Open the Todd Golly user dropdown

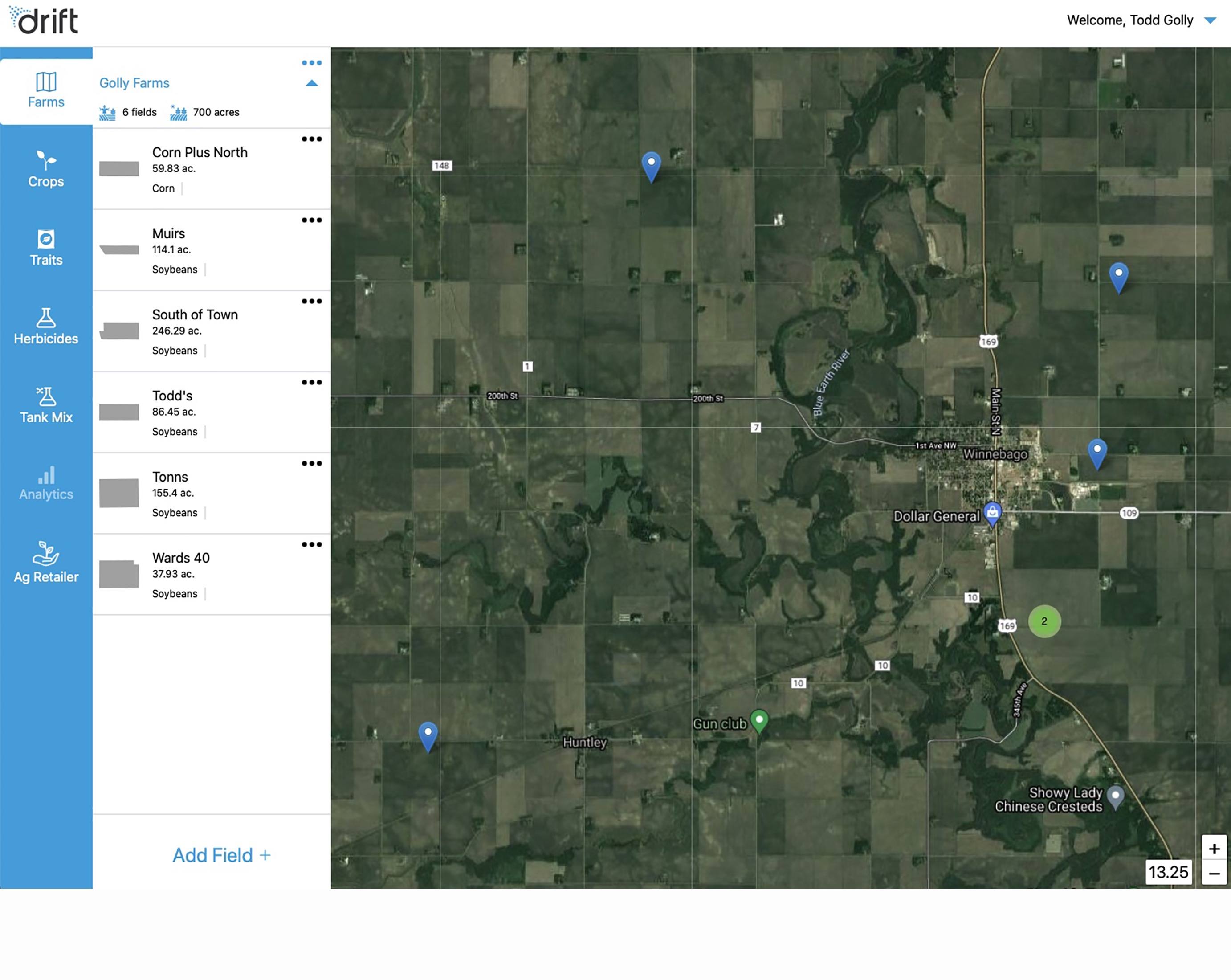tap(1210, 20)
